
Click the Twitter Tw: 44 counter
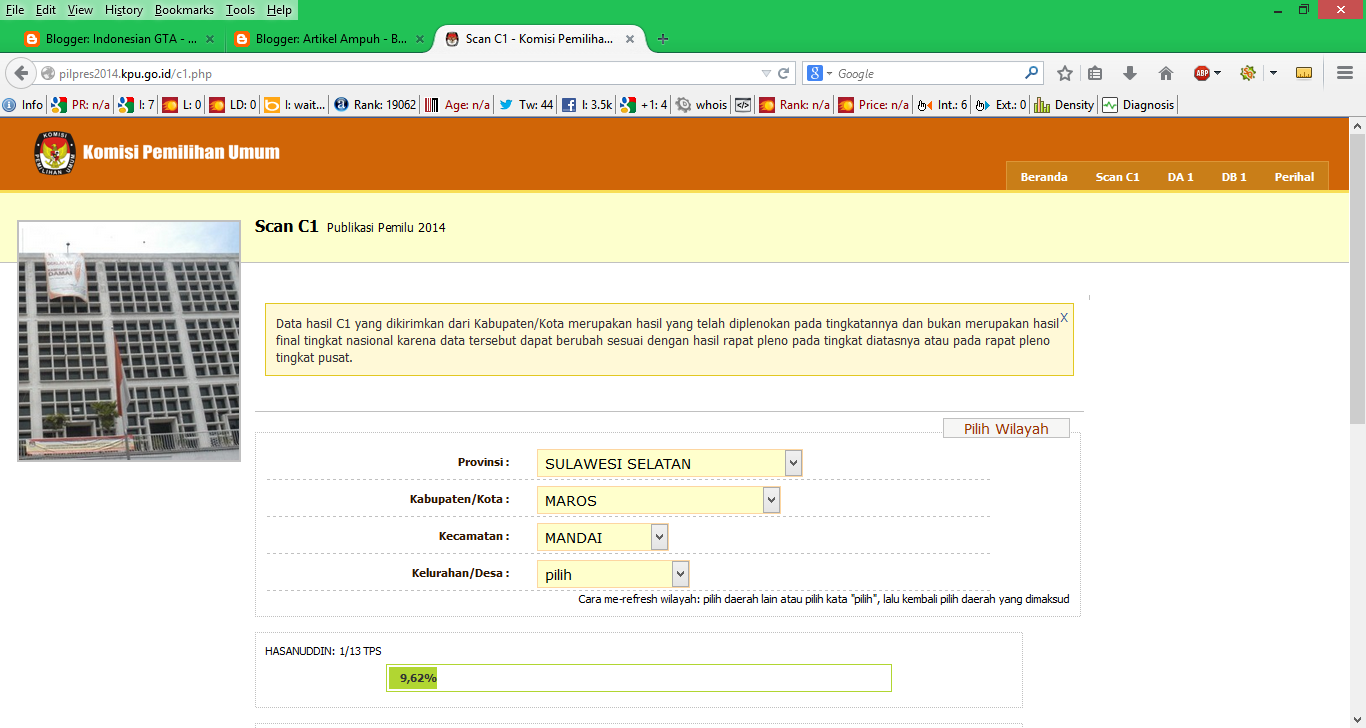pos(526,104)
